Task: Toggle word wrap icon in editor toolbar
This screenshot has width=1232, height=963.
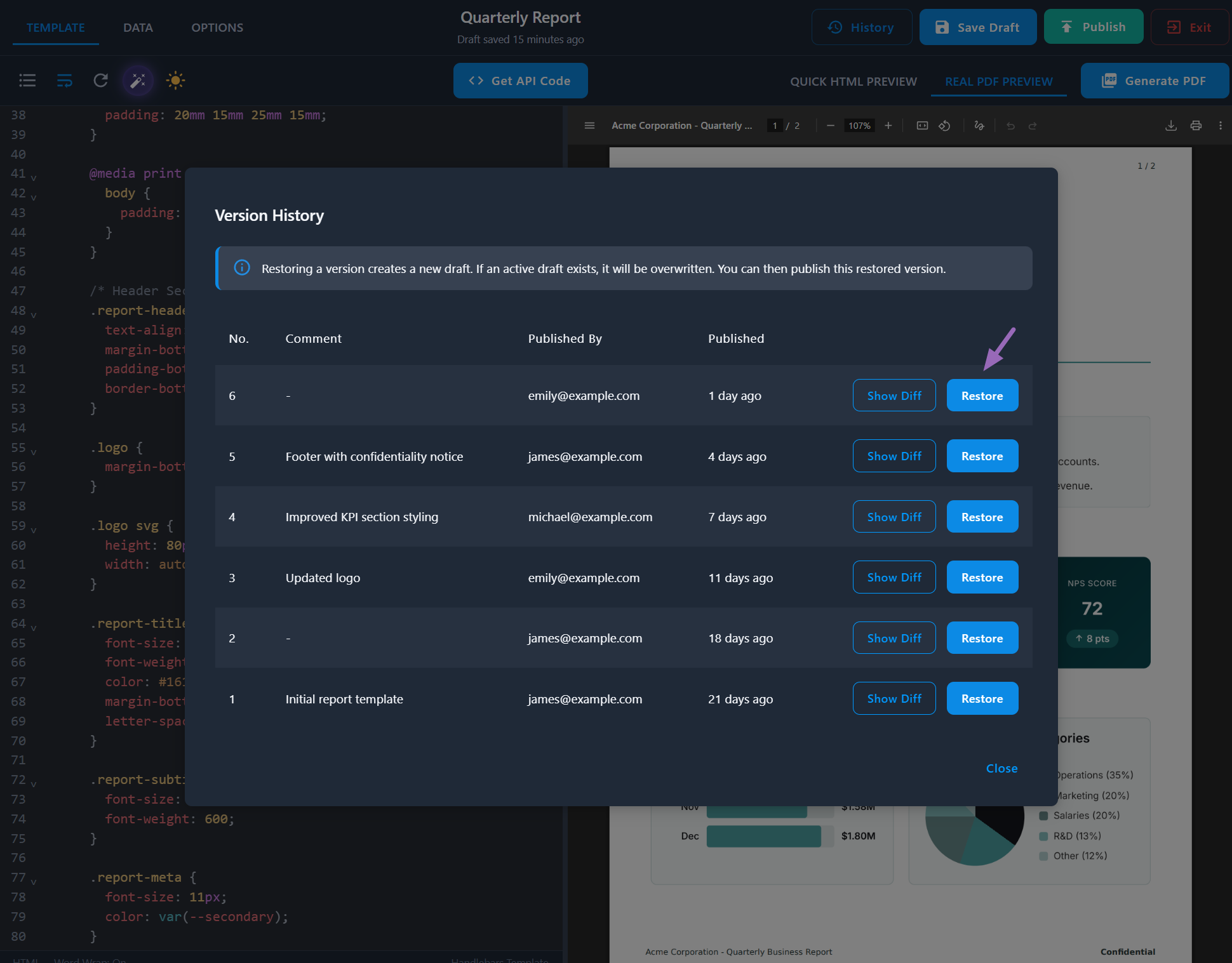Action: point(64,81)
